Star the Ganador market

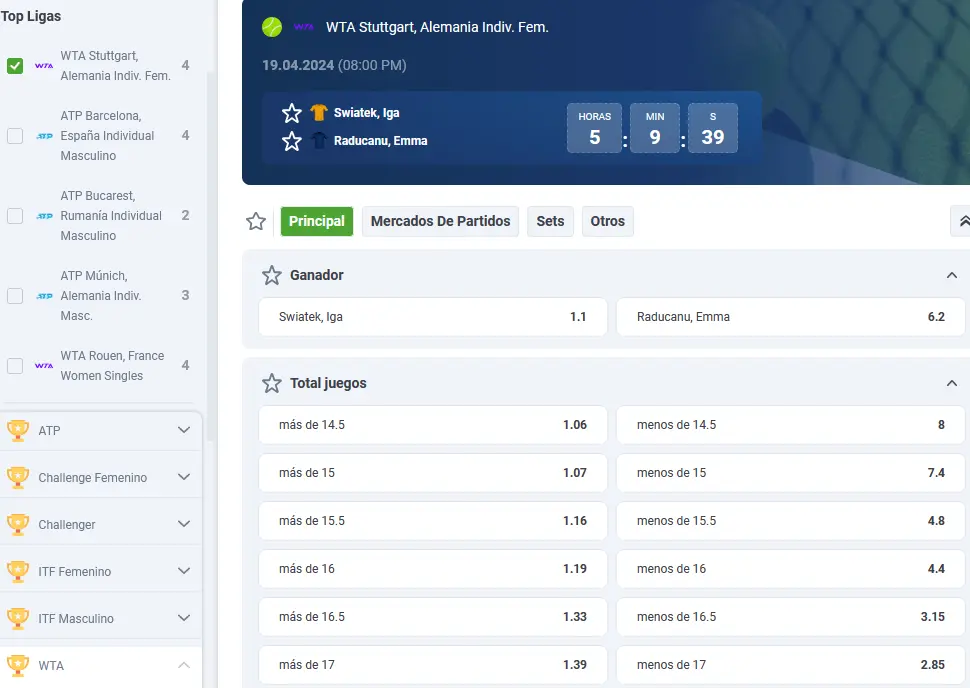(272, 275)
